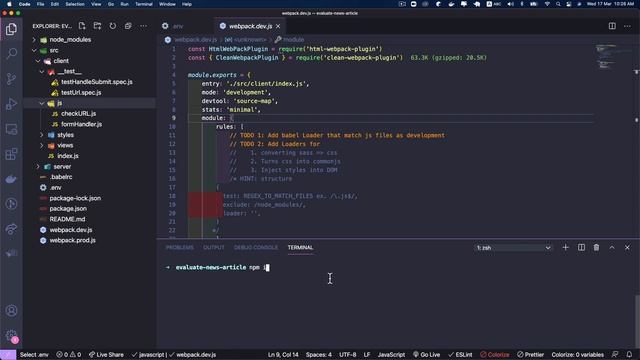This screenshot has width=640, height=360.
Task: Switch to Debug Console tab
Action: pyautogui.click(x=256, y=247)
